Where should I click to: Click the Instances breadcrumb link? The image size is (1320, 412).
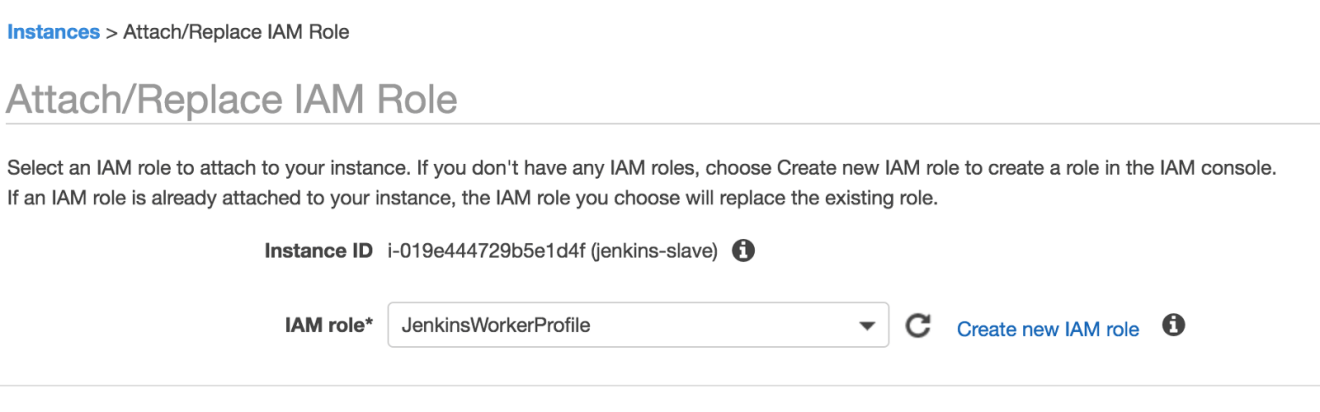(x=53, y=32)
